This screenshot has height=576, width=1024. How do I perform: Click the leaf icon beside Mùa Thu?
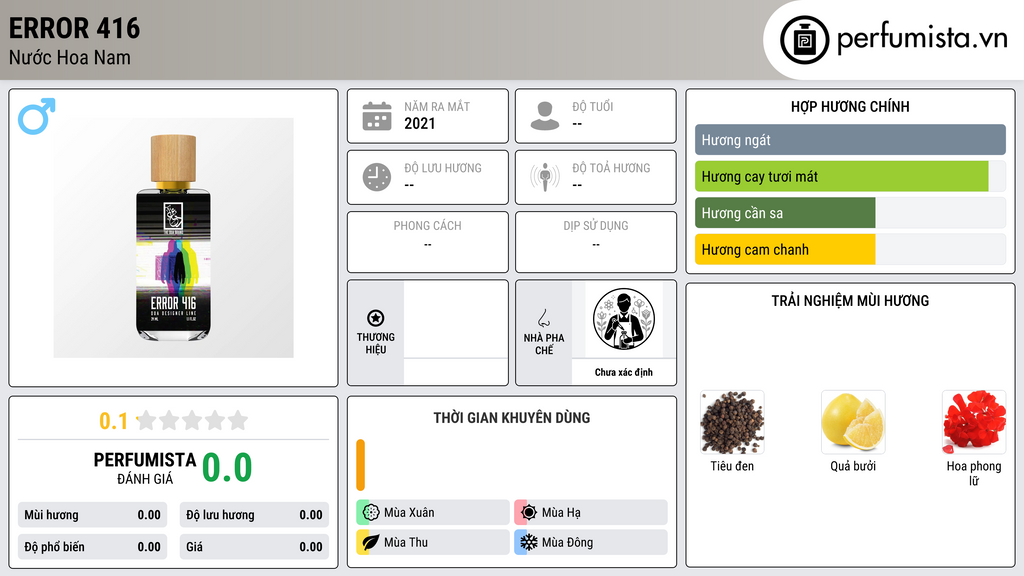click(x=371, y=542)
